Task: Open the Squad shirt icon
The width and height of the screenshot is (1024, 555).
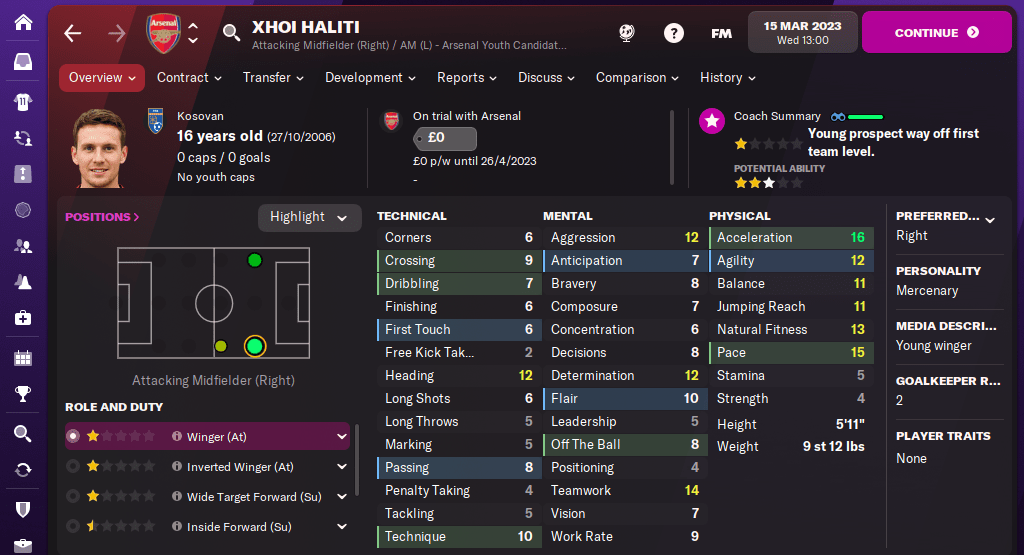Action: coord(23,101)
